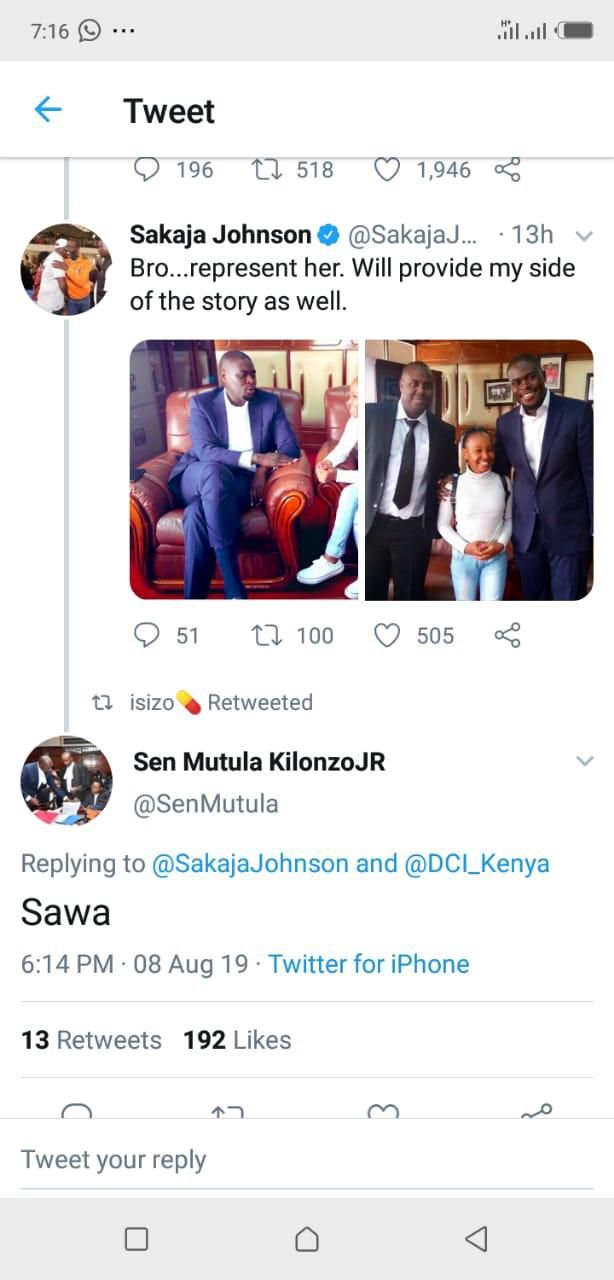This screenshot has height=1280, width=614.
Task: Open the @SakajaJohnson mention link
Action: [250, 864]
